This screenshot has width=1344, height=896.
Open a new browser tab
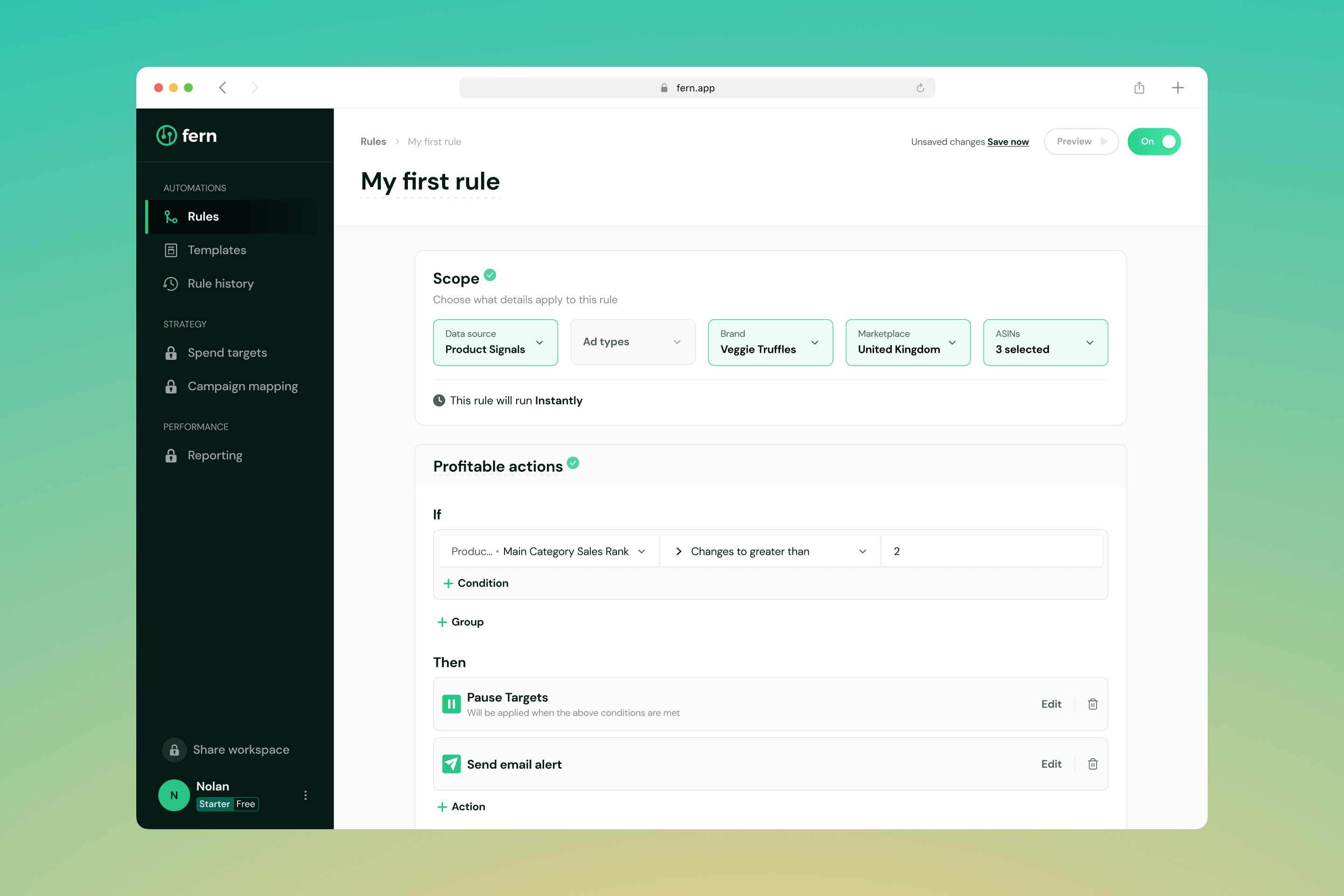[x=1178, y=87]
